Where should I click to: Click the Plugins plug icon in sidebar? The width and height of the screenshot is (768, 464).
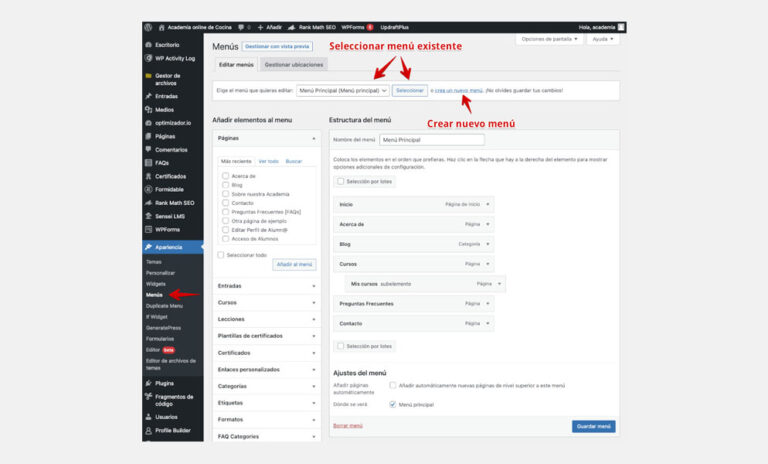tap(148, 383)
